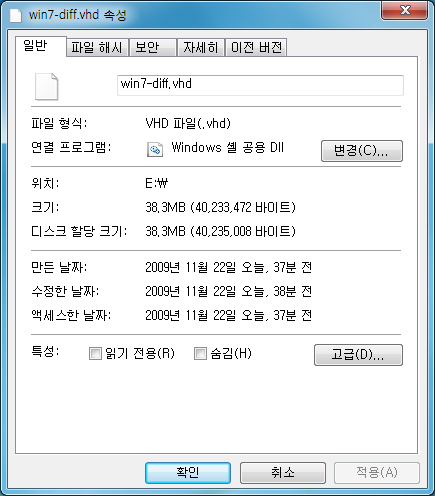Click the E:₩ location value text
435x496 pixels.
pos(157,183)
